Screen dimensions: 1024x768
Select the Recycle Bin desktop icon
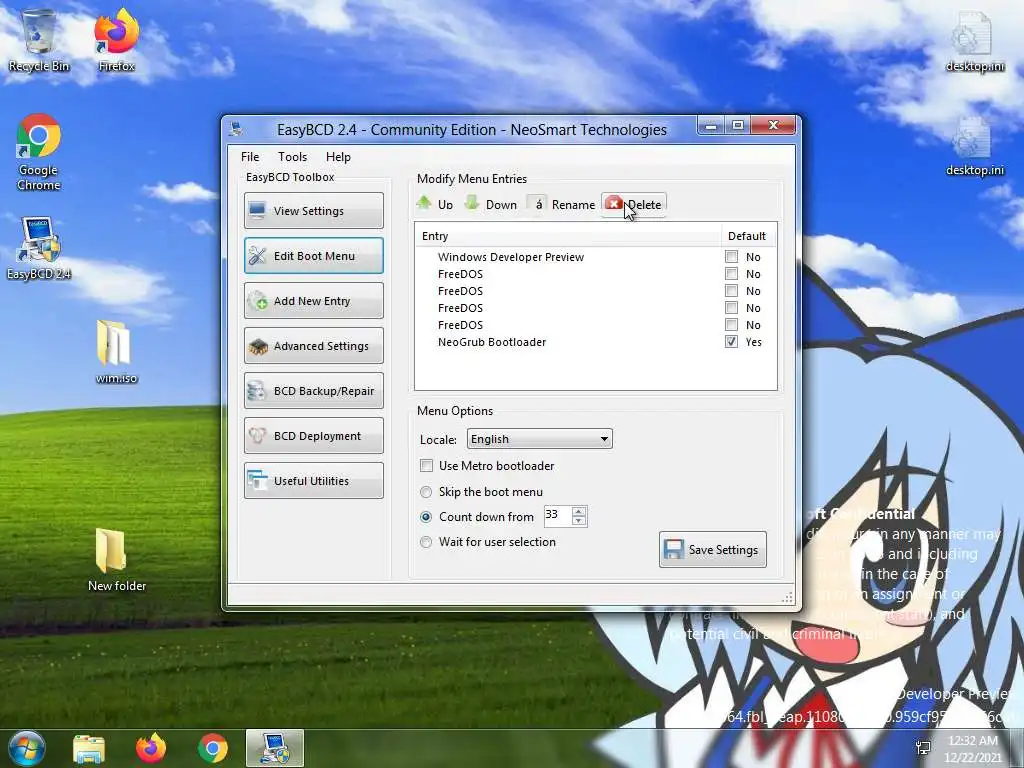point(39,40)
